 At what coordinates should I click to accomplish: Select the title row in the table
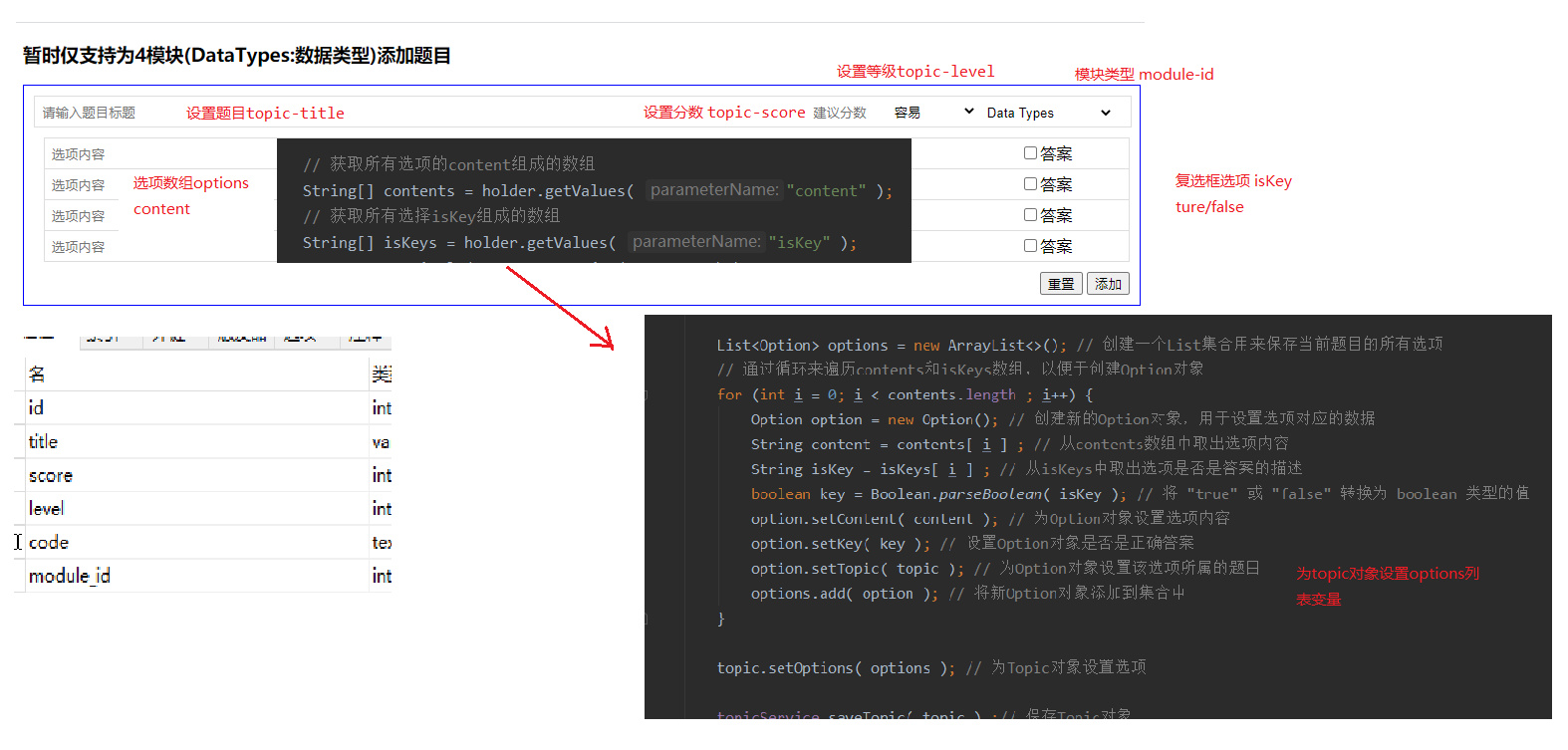point(208,441)
